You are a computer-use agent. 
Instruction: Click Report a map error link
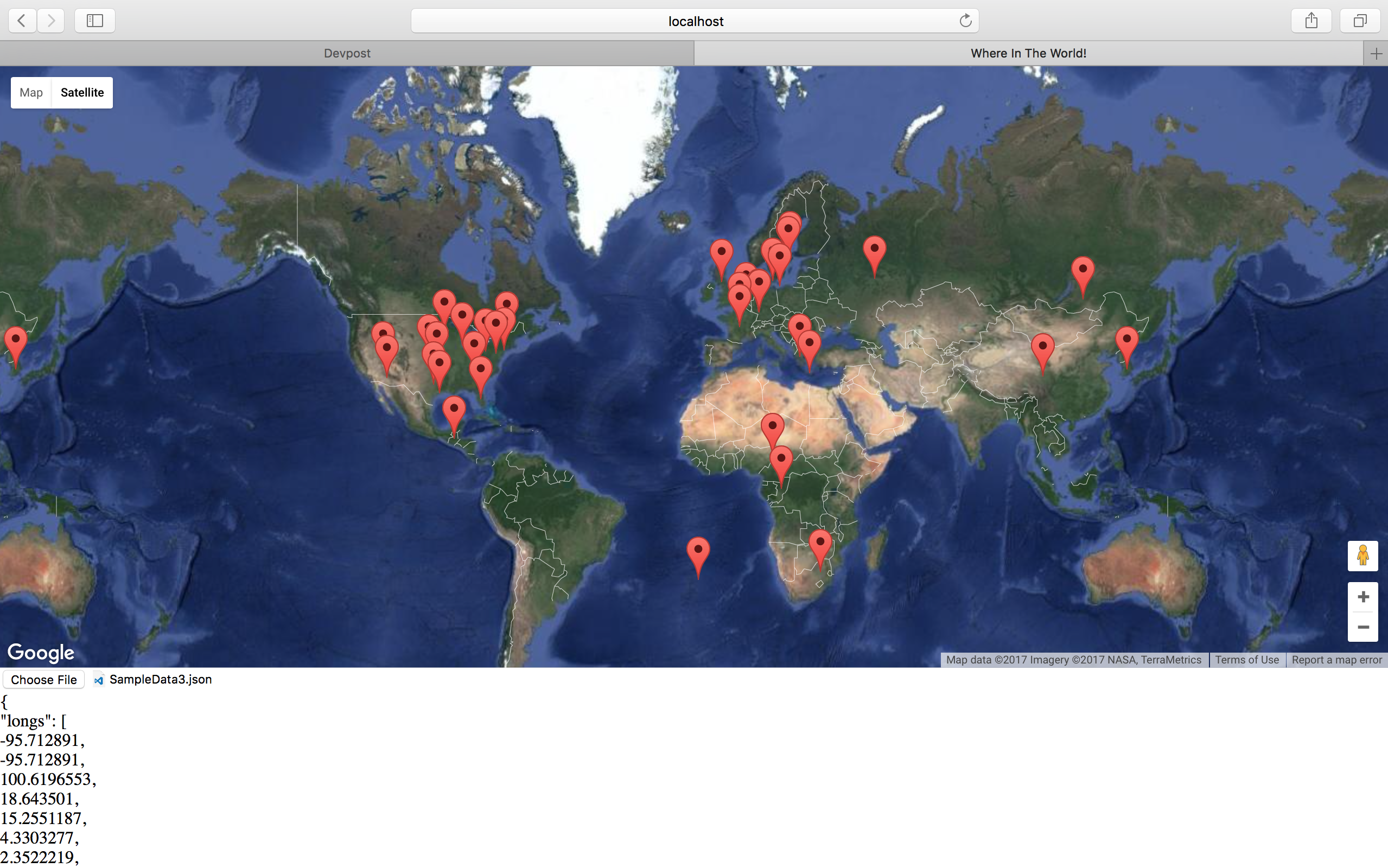pyautogui.click(x=1336, y=660)
